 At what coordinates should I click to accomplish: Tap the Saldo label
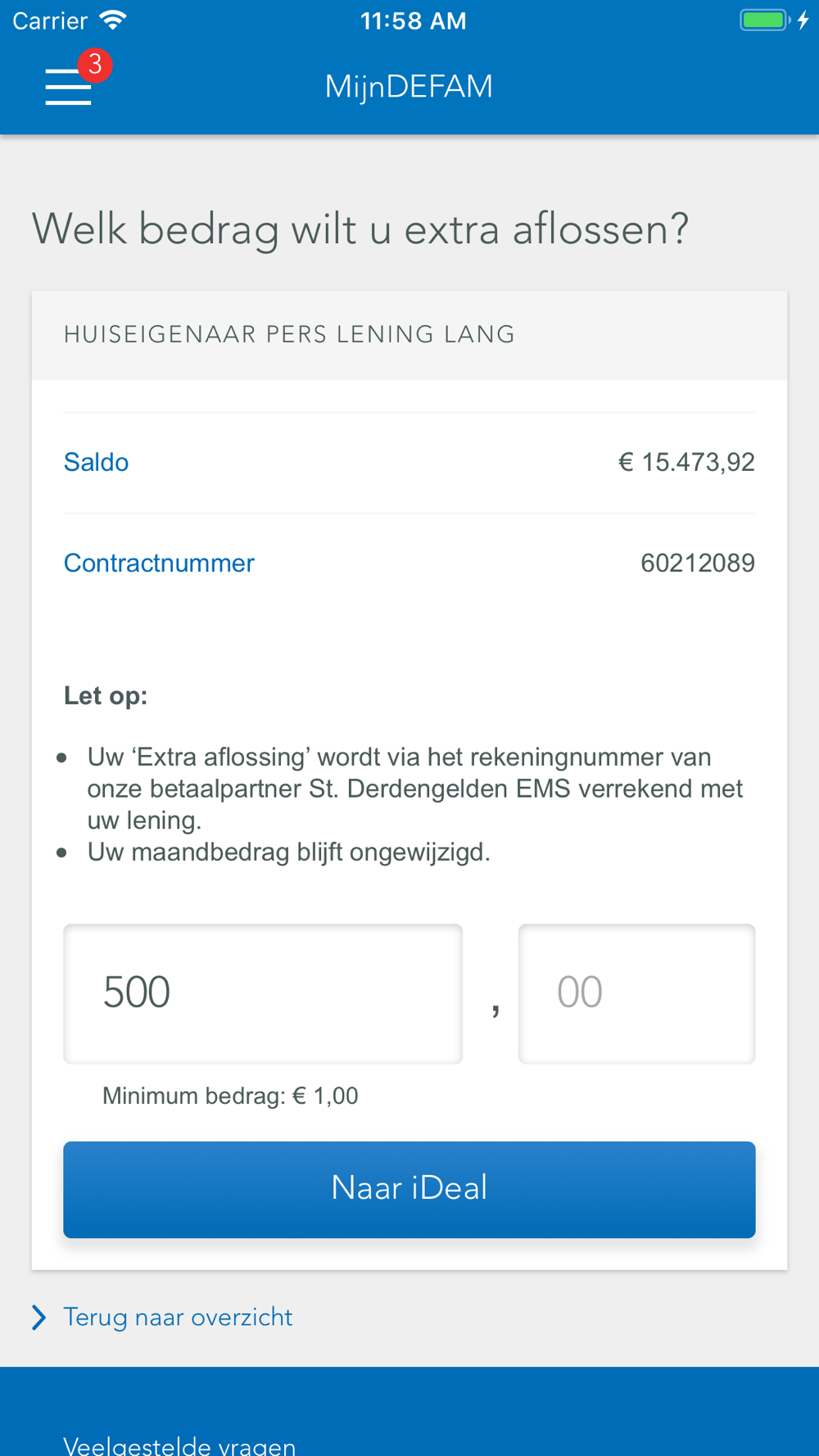point(97,463)
